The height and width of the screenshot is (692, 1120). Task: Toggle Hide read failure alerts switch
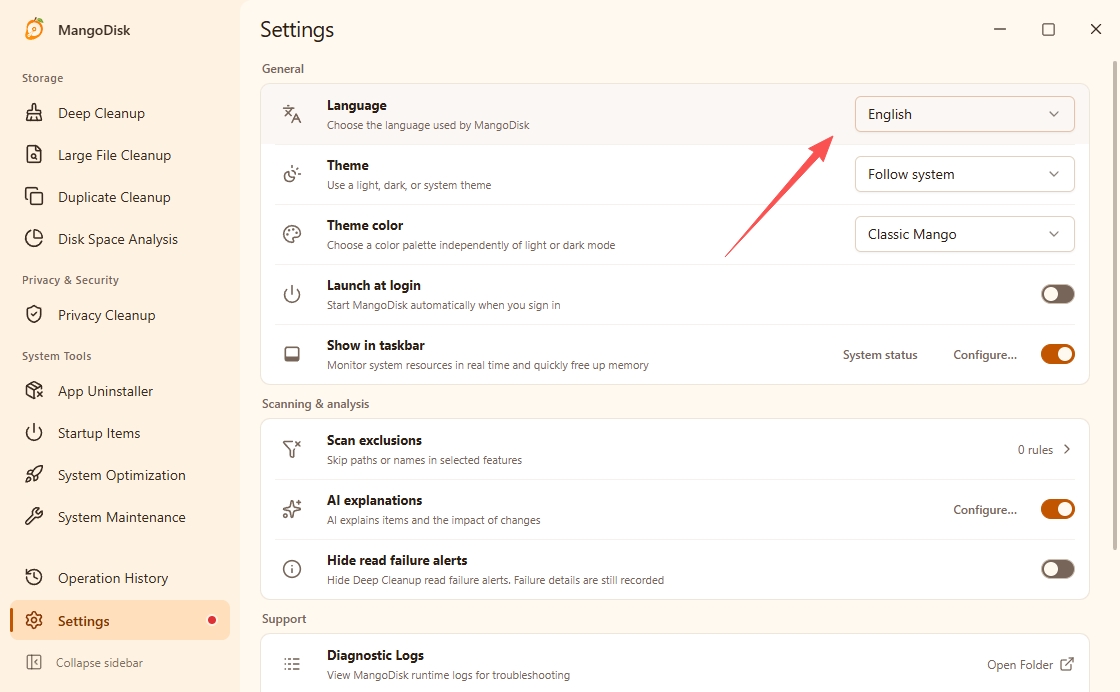pos(1057,569)
